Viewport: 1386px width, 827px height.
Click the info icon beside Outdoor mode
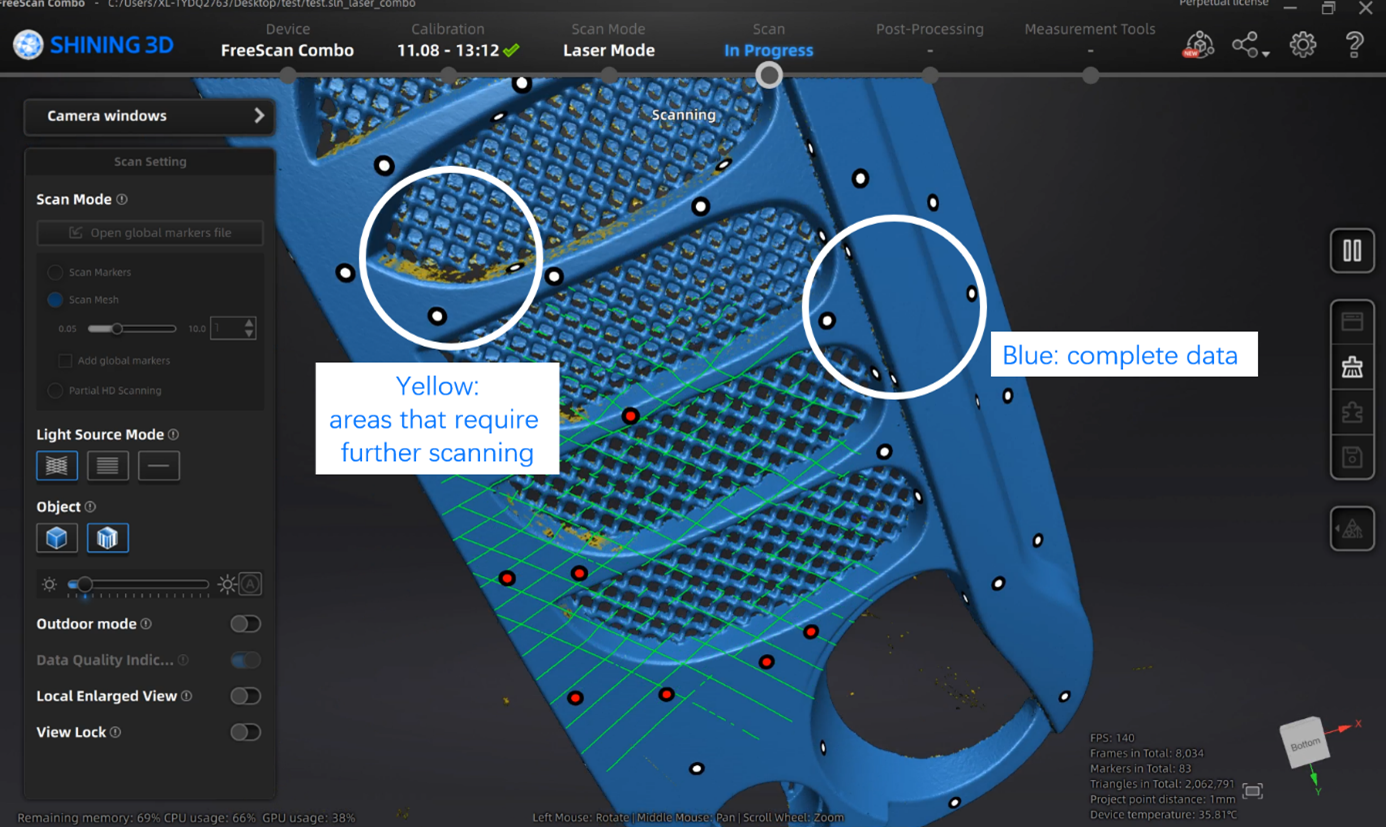[146, 624]
